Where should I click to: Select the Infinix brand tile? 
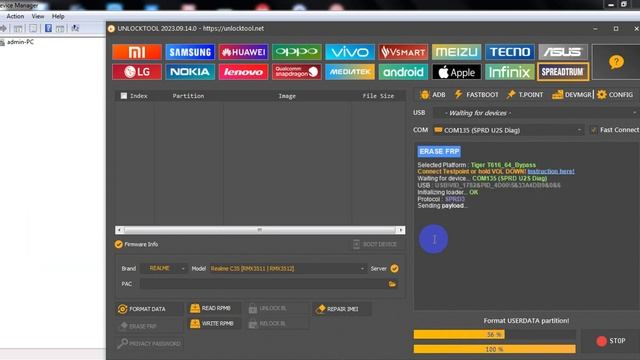point(510,72)
